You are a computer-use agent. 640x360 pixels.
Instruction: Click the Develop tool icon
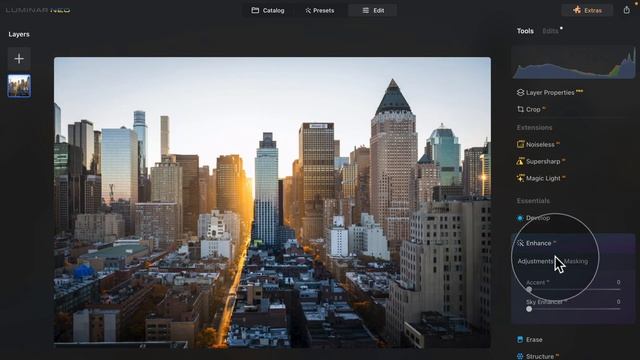tap(520, 218)
